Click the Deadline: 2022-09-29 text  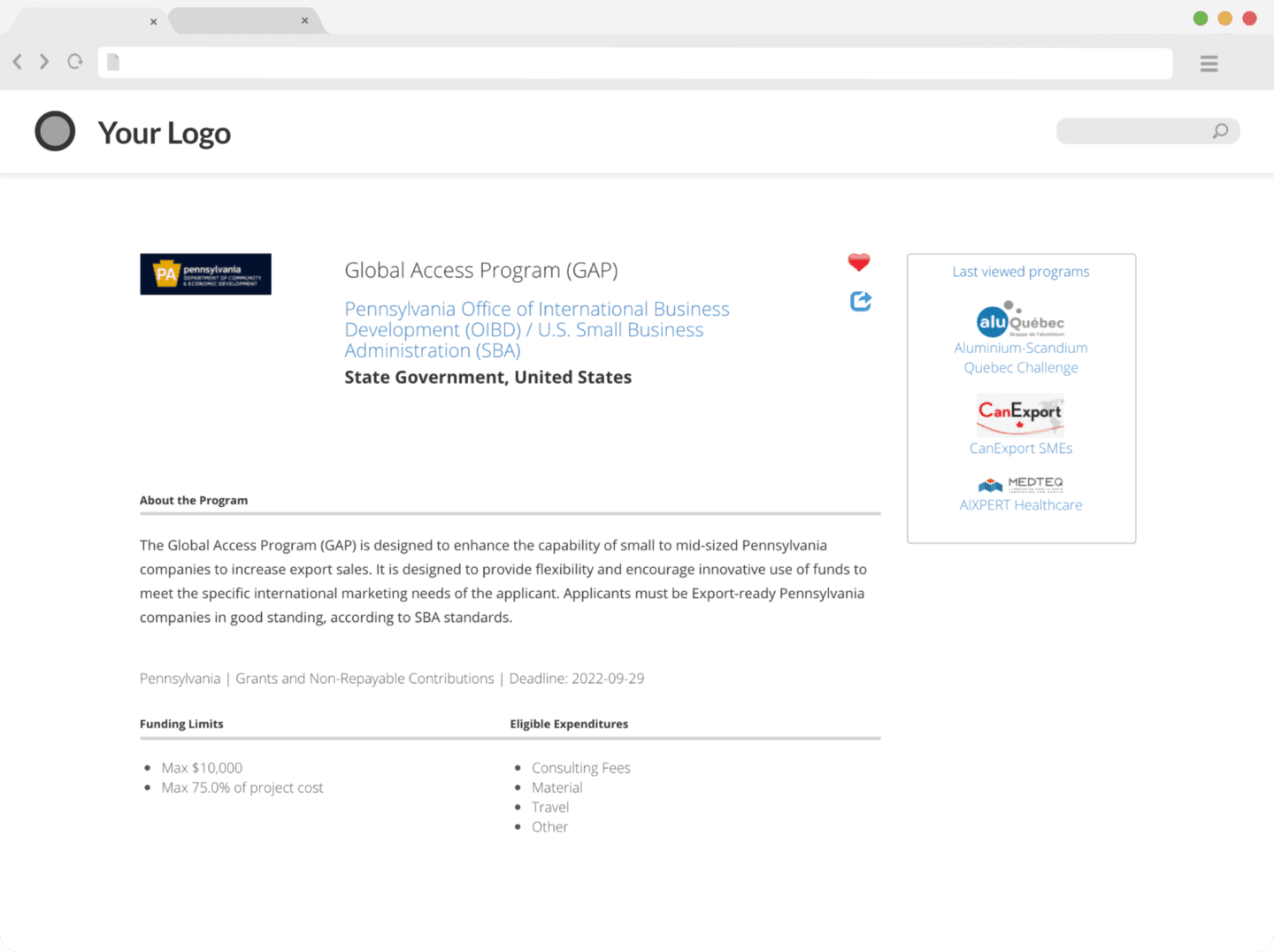577,679
